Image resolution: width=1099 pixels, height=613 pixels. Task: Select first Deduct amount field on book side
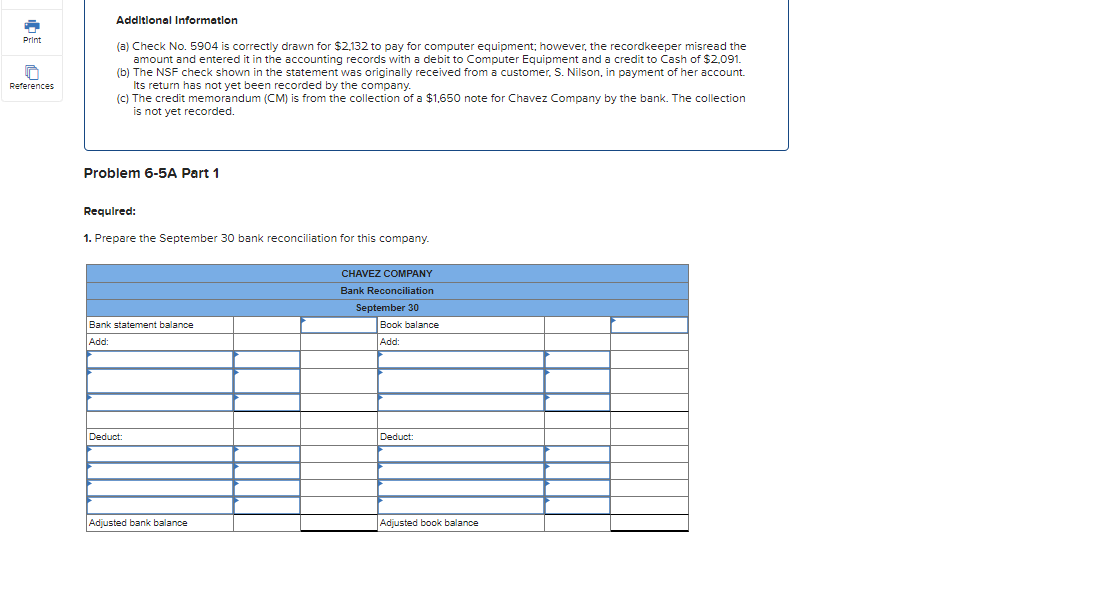click(x=578, y=454)
